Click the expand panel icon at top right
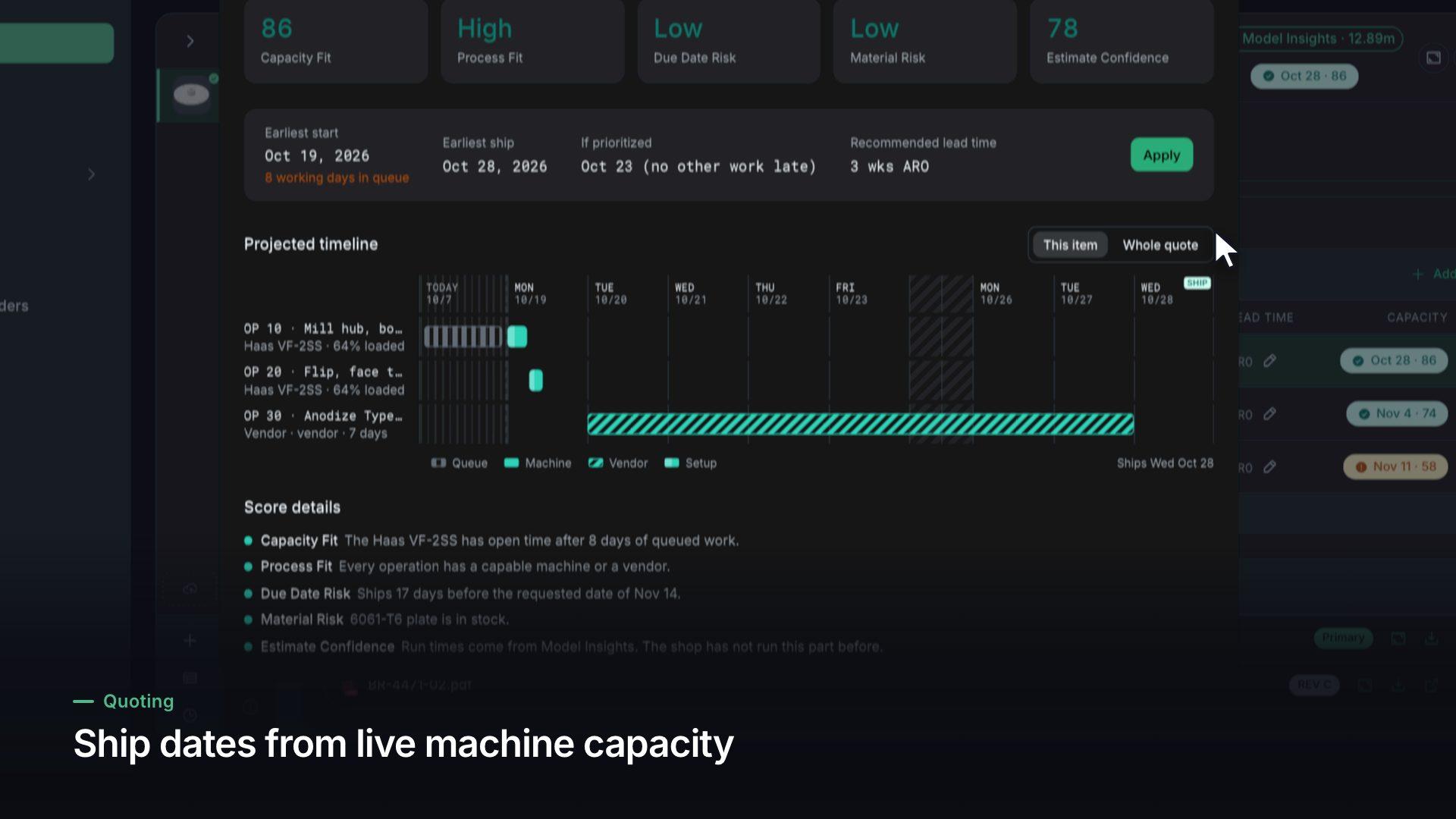Screen dimensions: 1456x819 [x=1433, y=58]
